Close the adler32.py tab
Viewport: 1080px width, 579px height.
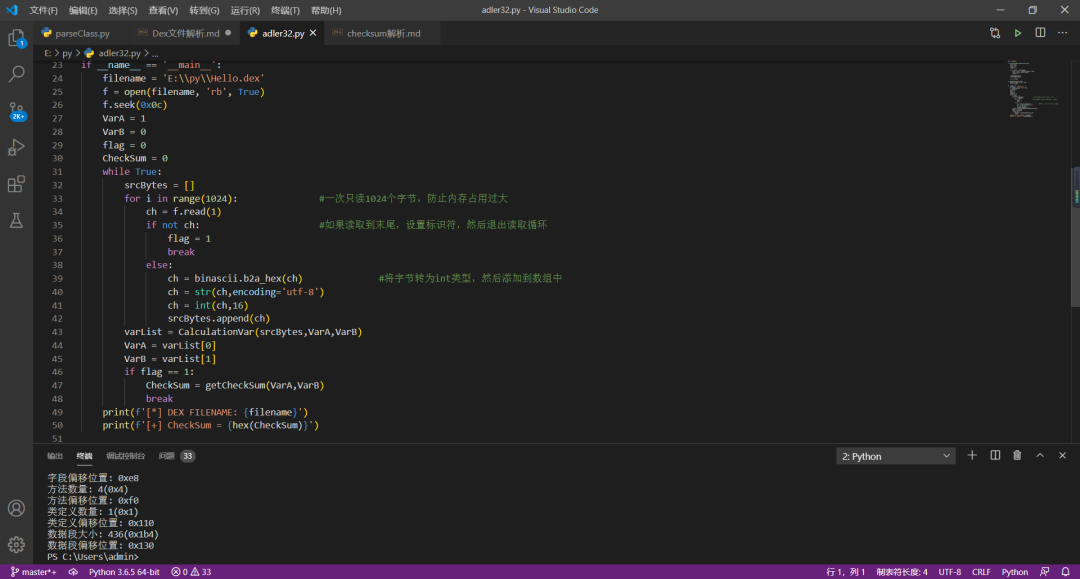coord(313,33)
